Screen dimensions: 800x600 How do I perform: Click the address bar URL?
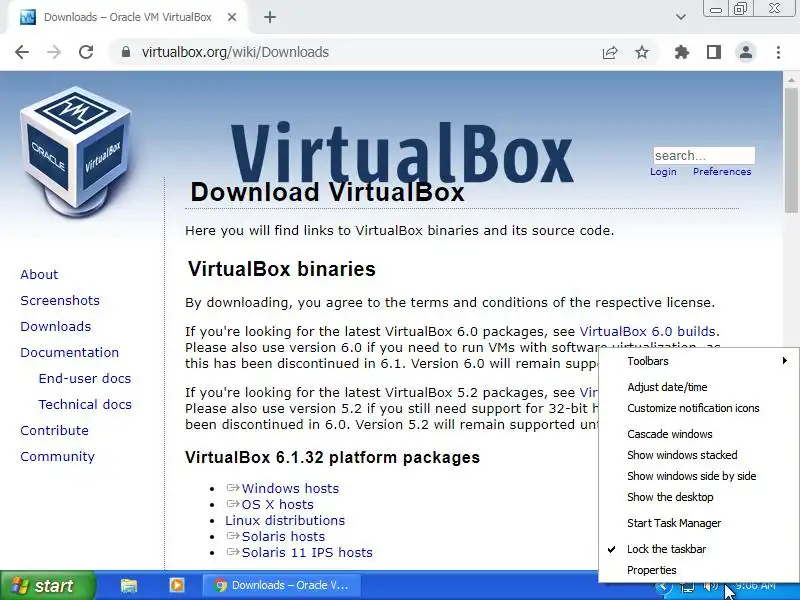(x=235, y=52)
